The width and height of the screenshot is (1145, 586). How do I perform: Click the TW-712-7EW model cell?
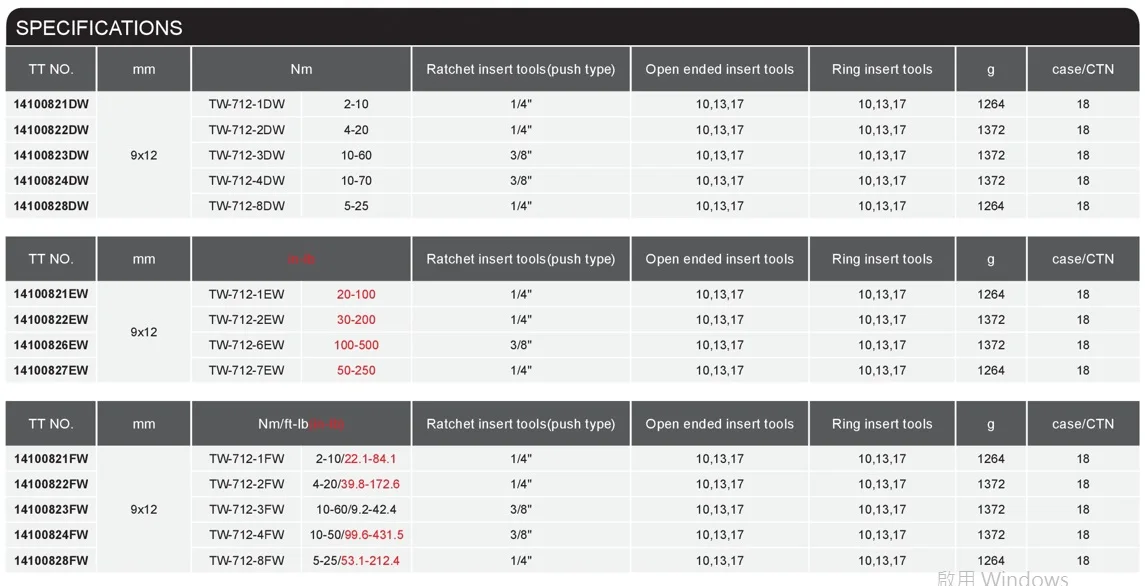pyautogui.click(x=246, y=370)
